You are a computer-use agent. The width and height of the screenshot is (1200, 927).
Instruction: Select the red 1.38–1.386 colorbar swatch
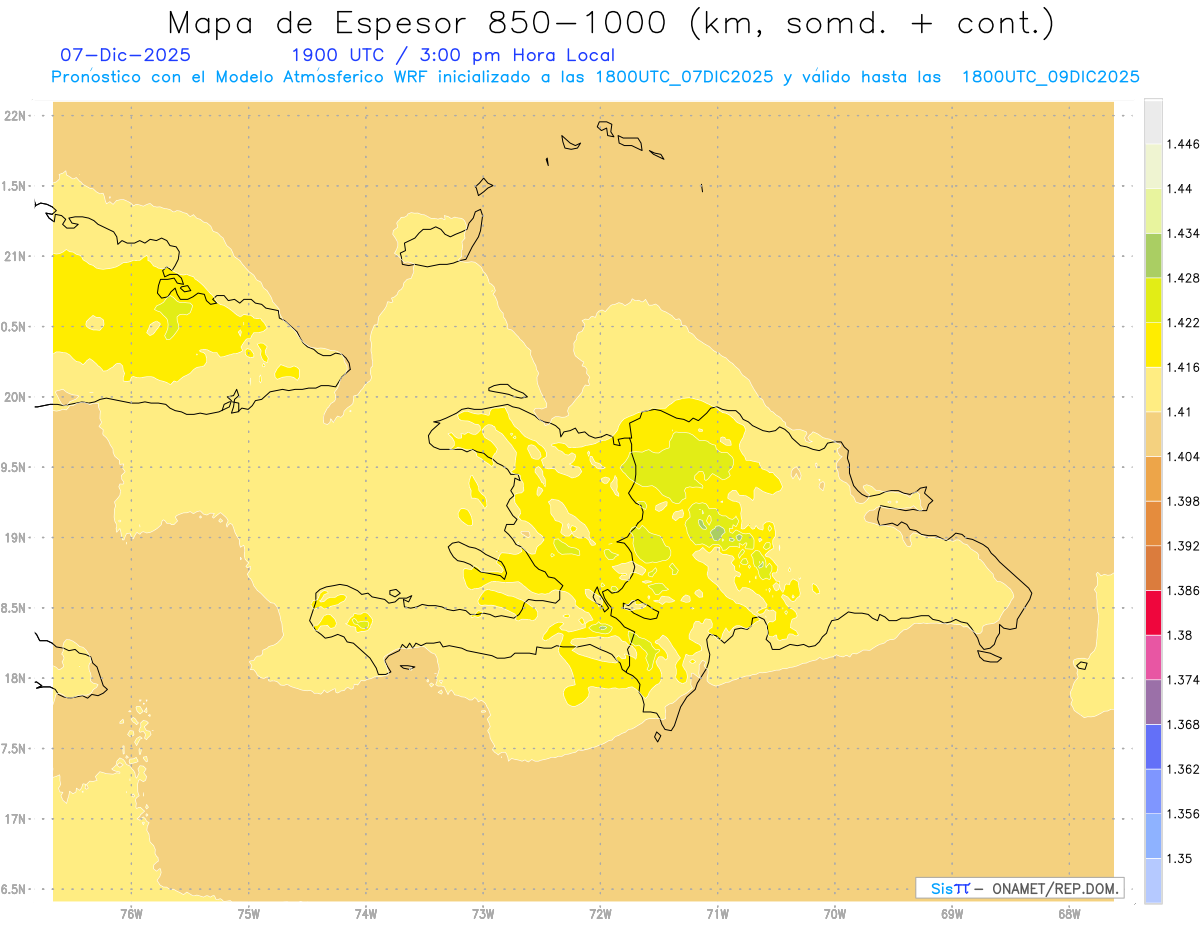click(1153, 612)
